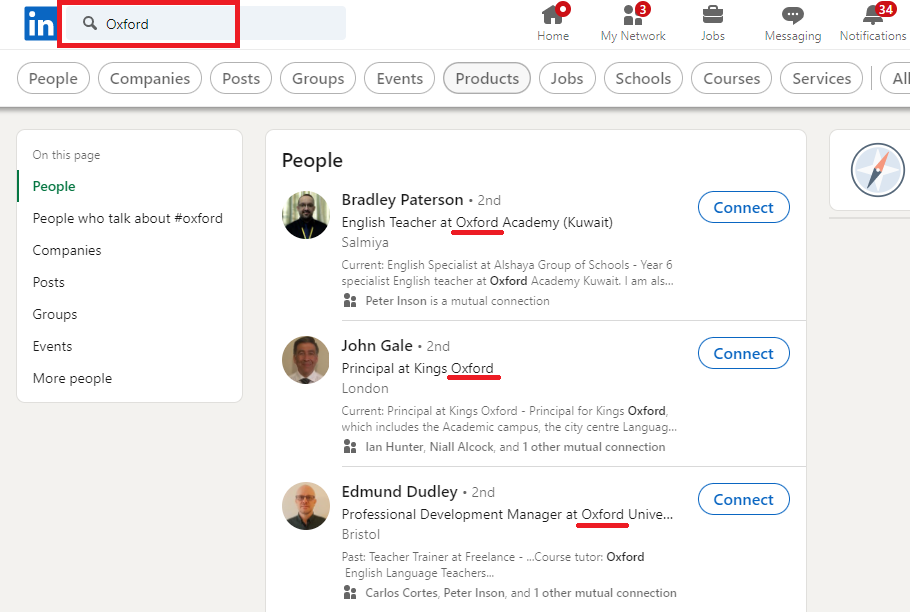Click 'Peter Inson is a mutual connection'
The image size is (910, 612).
pos(457,300)
